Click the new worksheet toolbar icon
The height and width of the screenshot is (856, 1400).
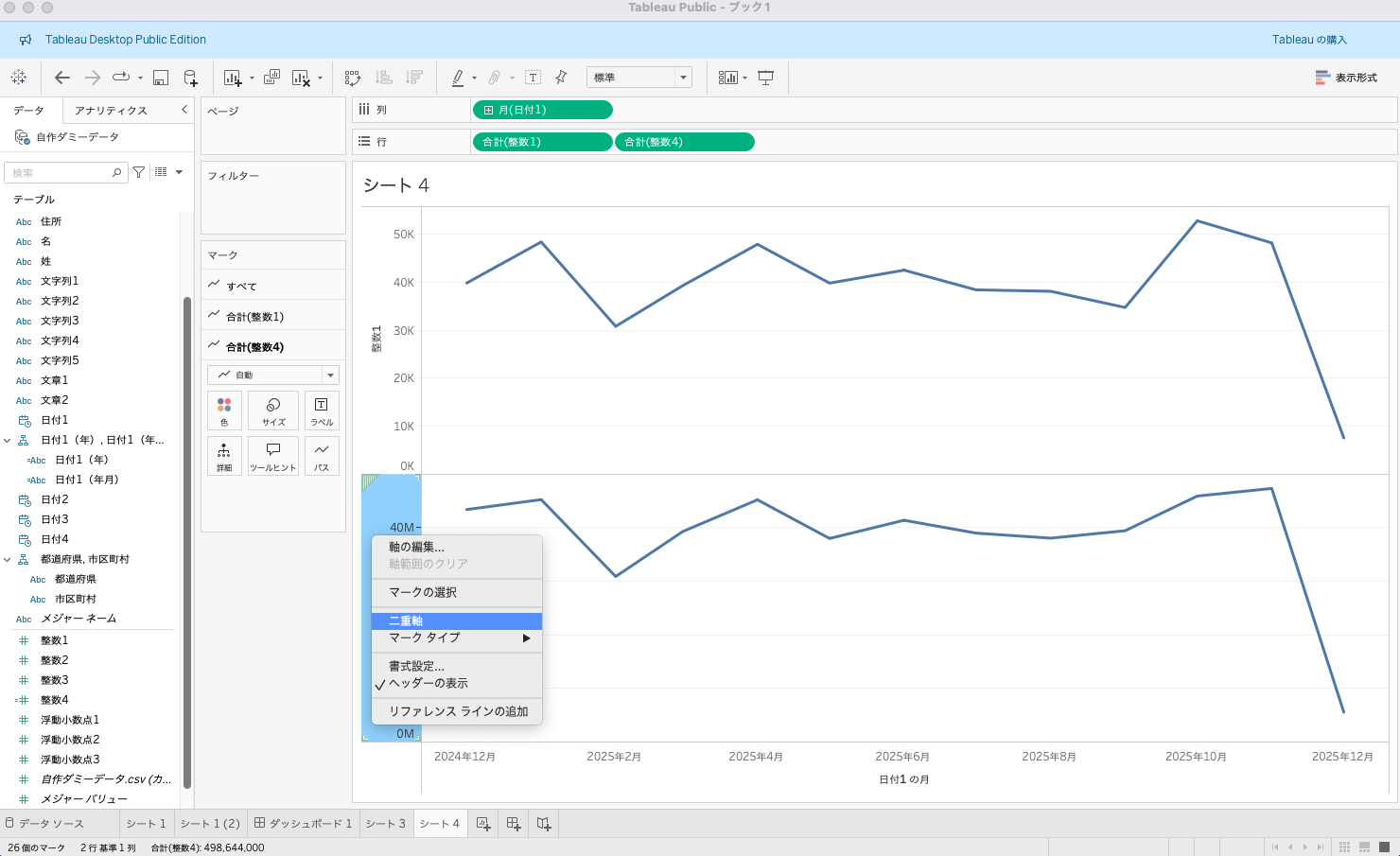coord(232,78)
